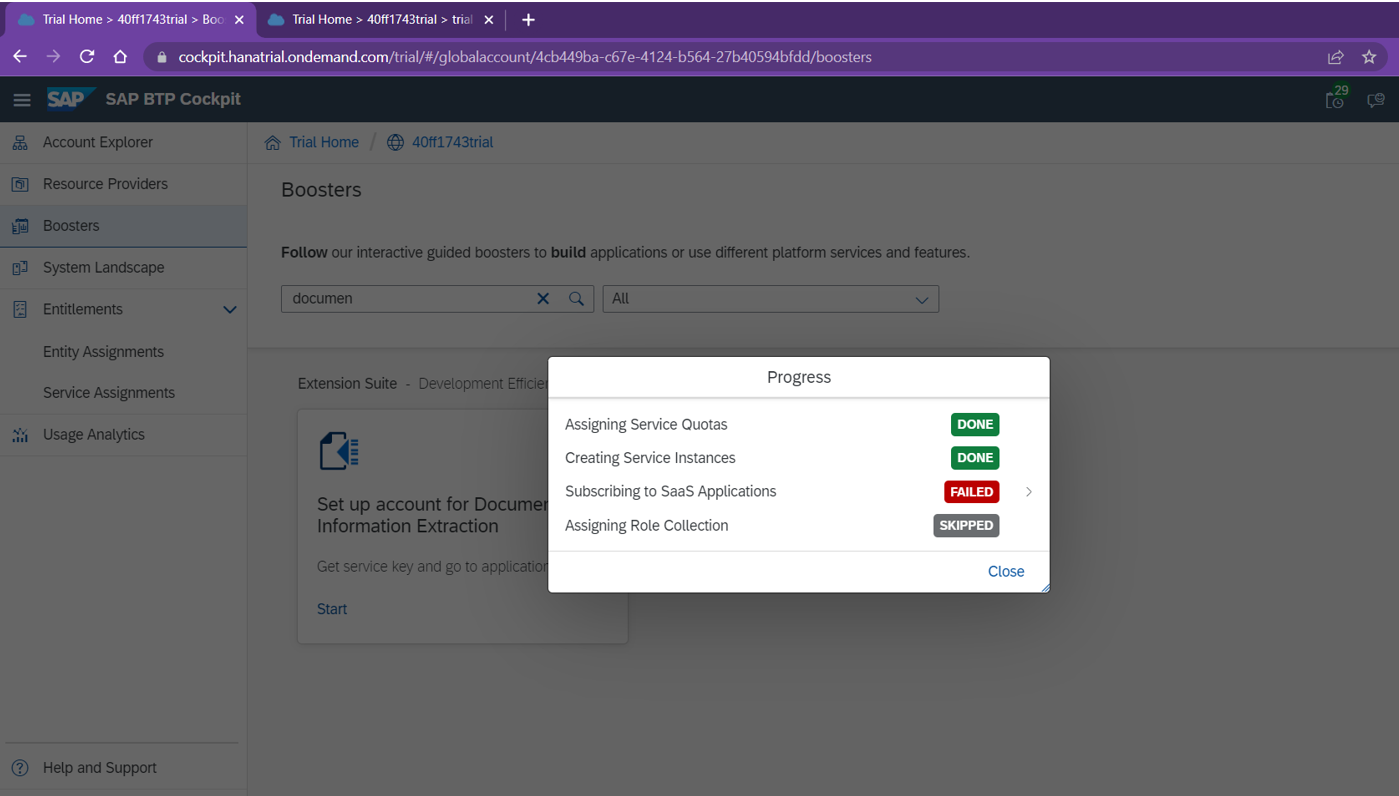Click the Help and Support question-mark icon
This screenshot has height=796, width=1399.
20,767
